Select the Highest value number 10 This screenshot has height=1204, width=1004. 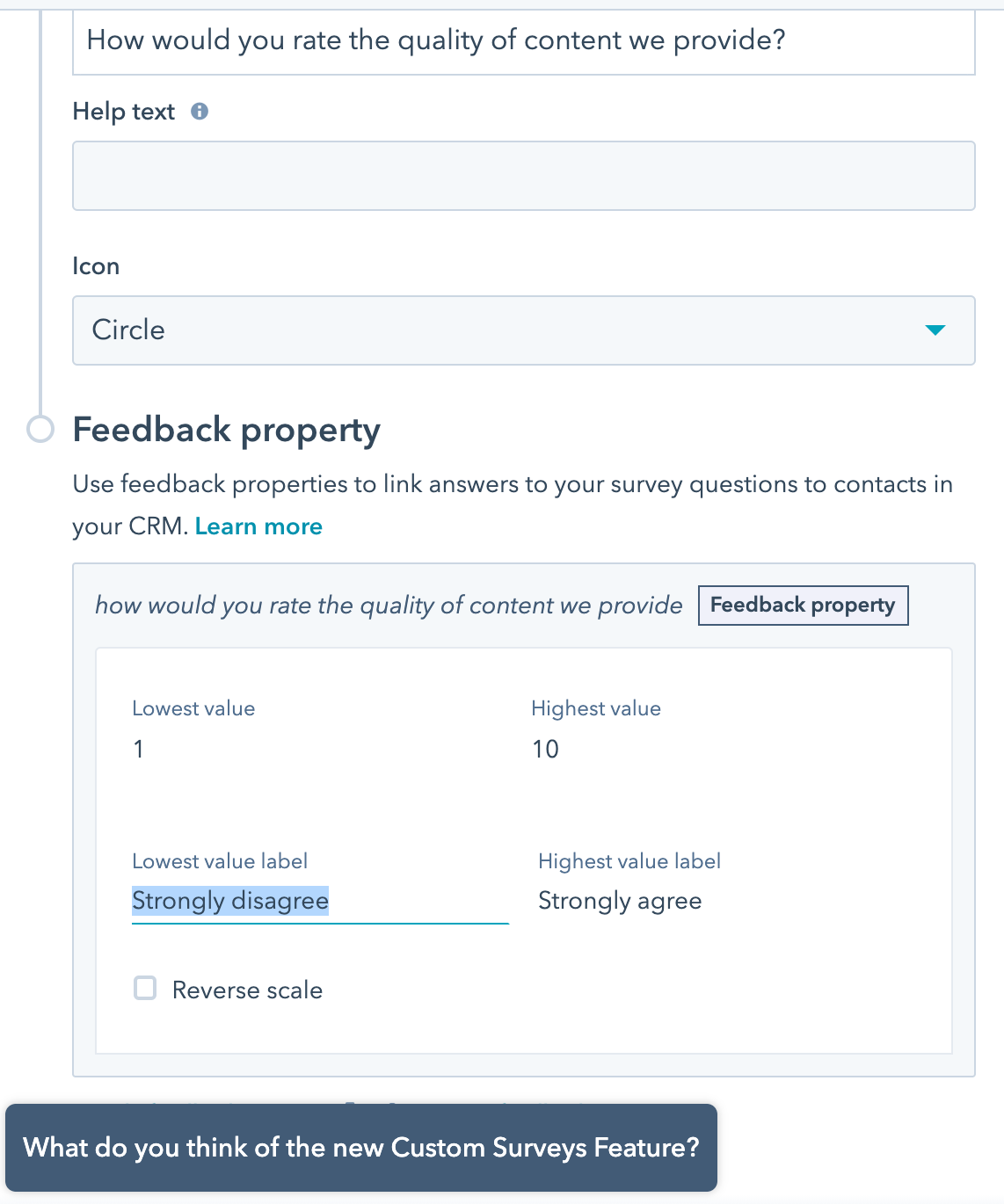coord(545,749)
